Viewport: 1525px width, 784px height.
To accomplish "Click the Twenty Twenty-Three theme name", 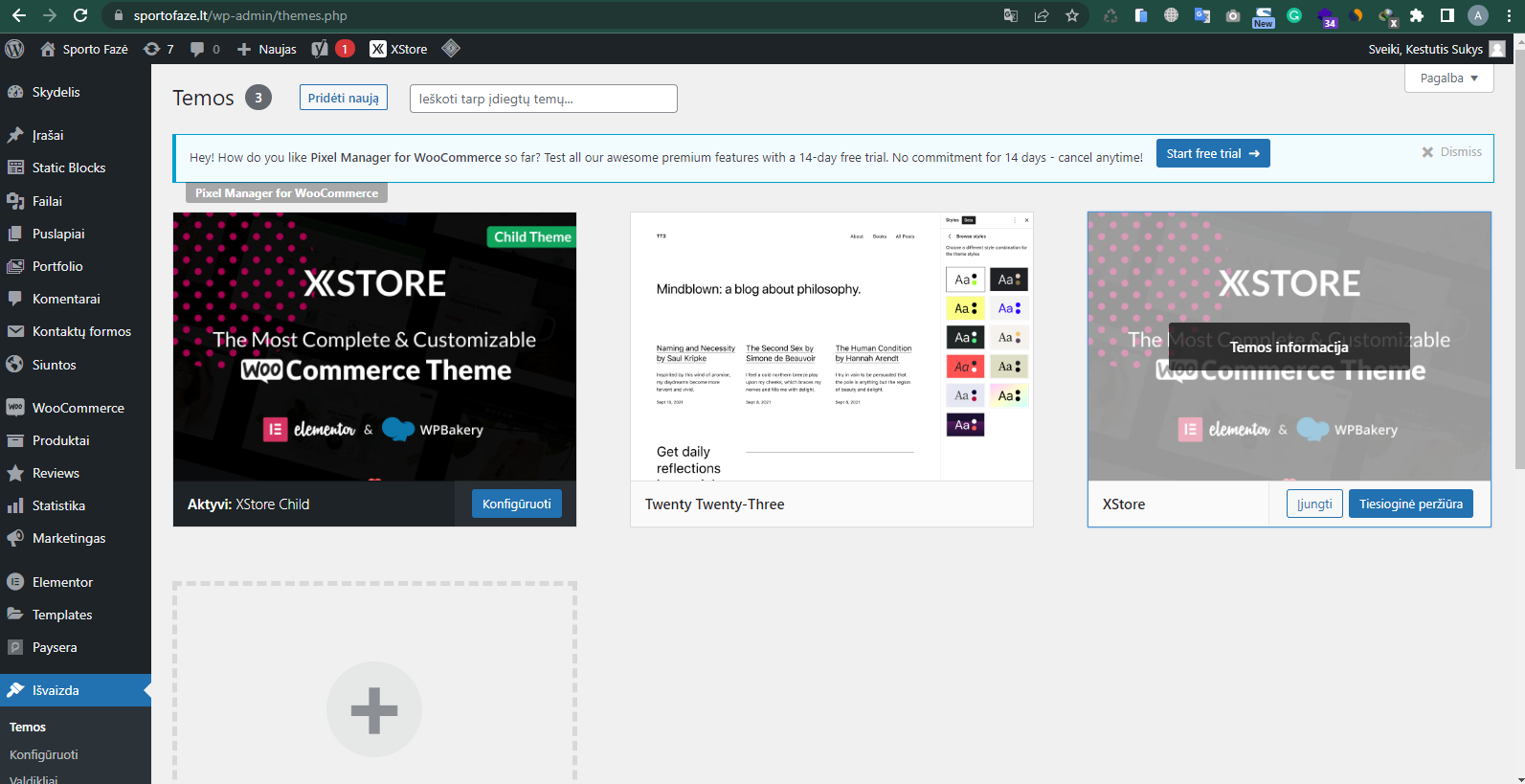I will click(x=714, y=504).
